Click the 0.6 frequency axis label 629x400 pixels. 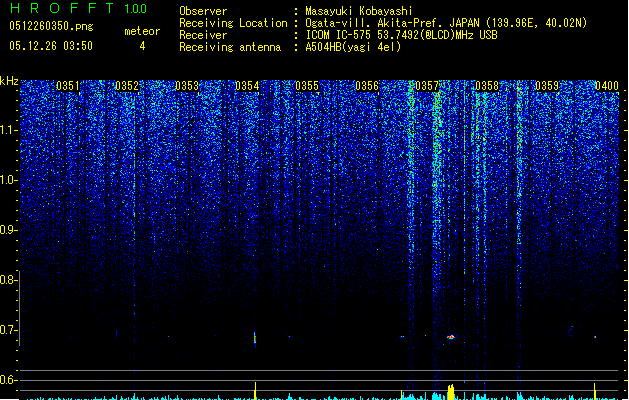9,380
